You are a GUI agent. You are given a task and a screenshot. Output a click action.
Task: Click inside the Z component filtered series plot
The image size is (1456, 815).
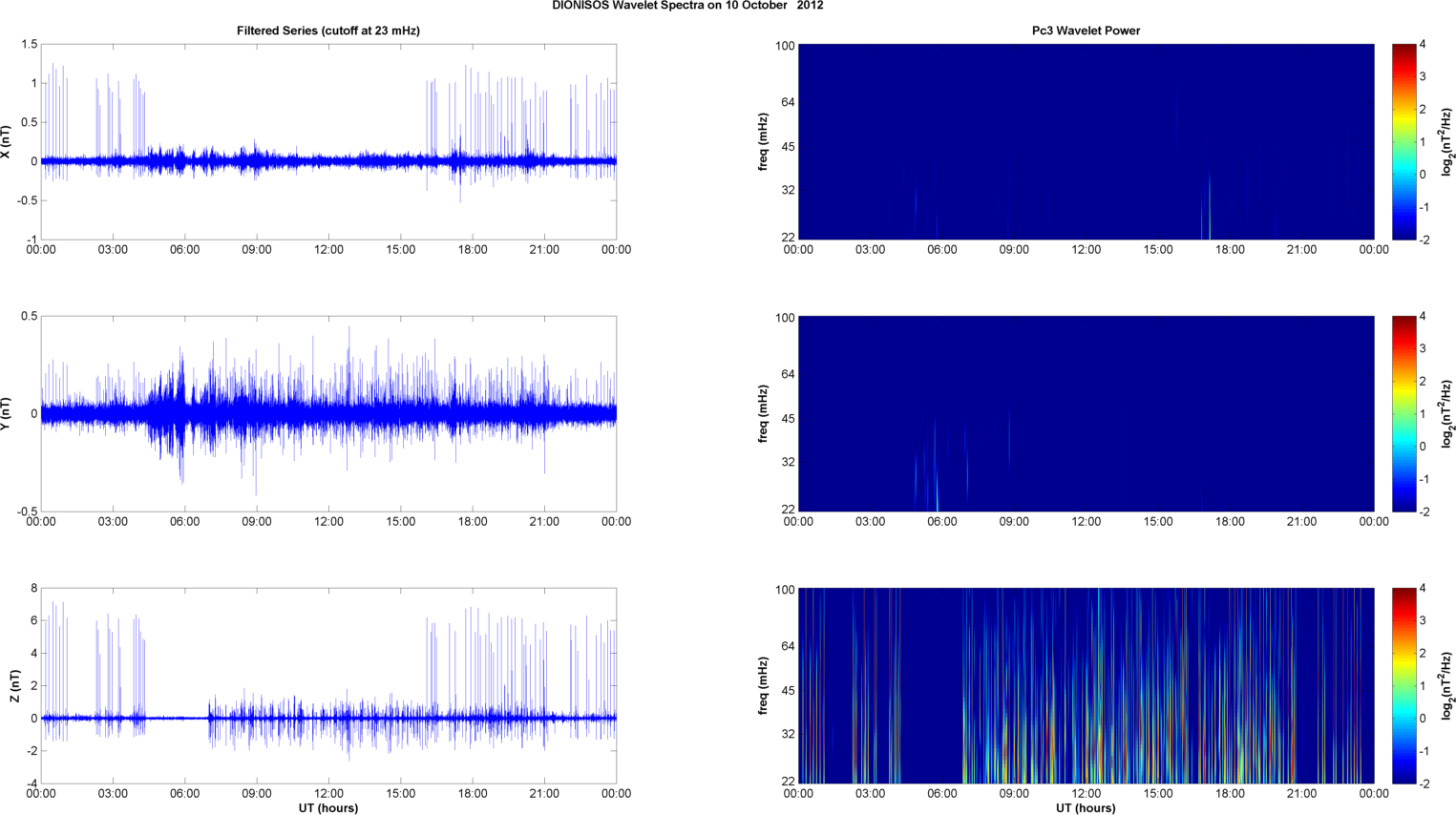coord(328,686)
